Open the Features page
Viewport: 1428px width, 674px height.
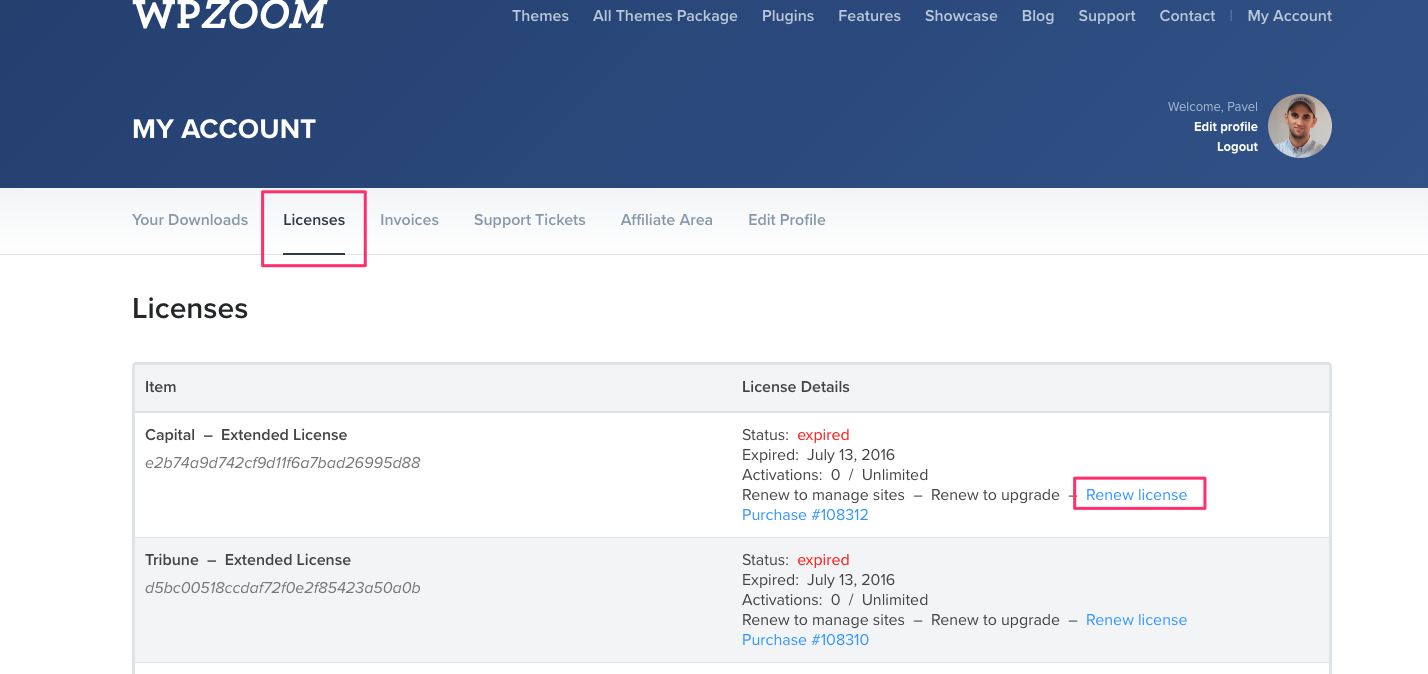(x=869, y=16)
